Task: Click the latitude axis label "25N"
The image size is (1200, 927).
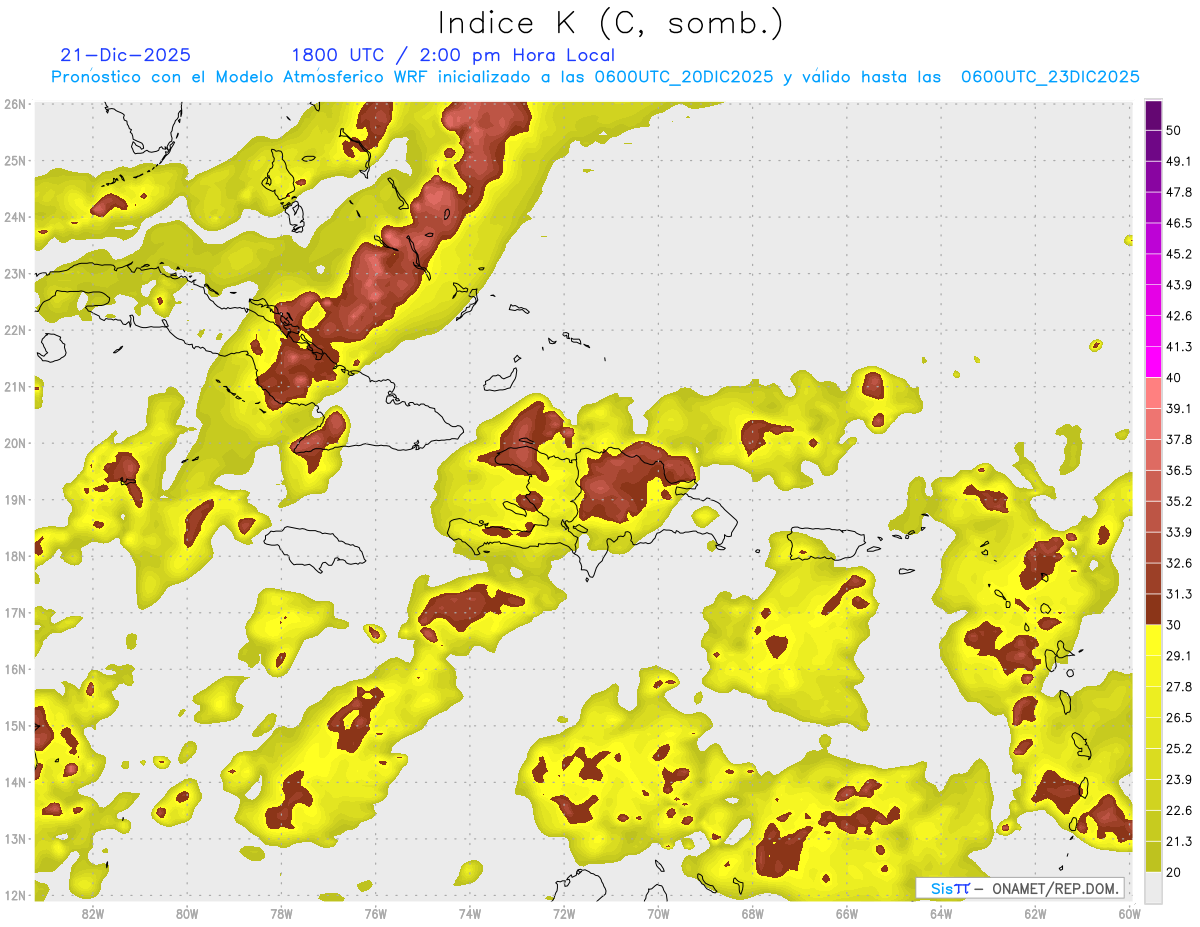Action: pyautogui.click(x=15, y=161)
